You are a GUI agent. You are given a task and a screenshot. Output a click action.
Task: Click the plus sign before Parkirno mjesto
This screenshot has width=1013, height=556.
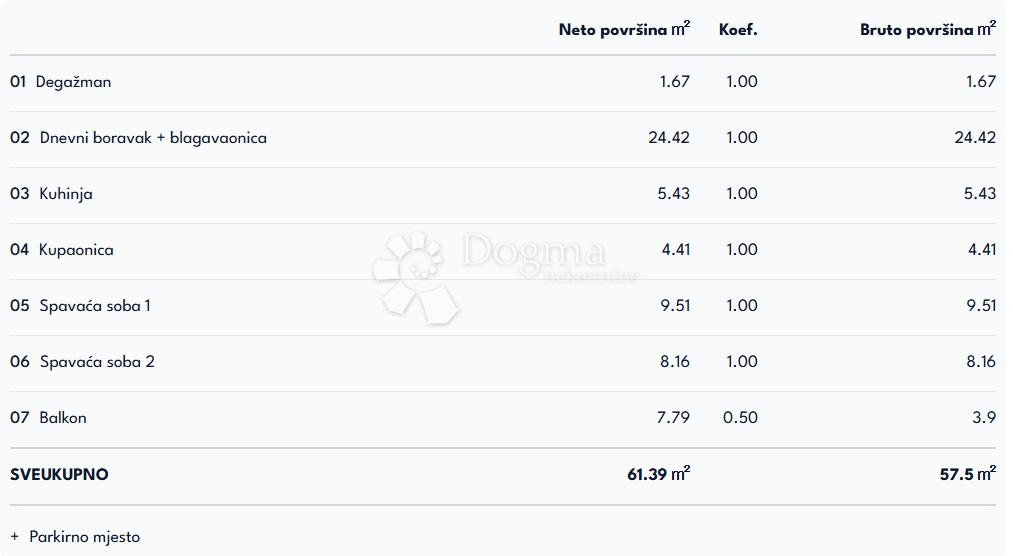point(15,537)
